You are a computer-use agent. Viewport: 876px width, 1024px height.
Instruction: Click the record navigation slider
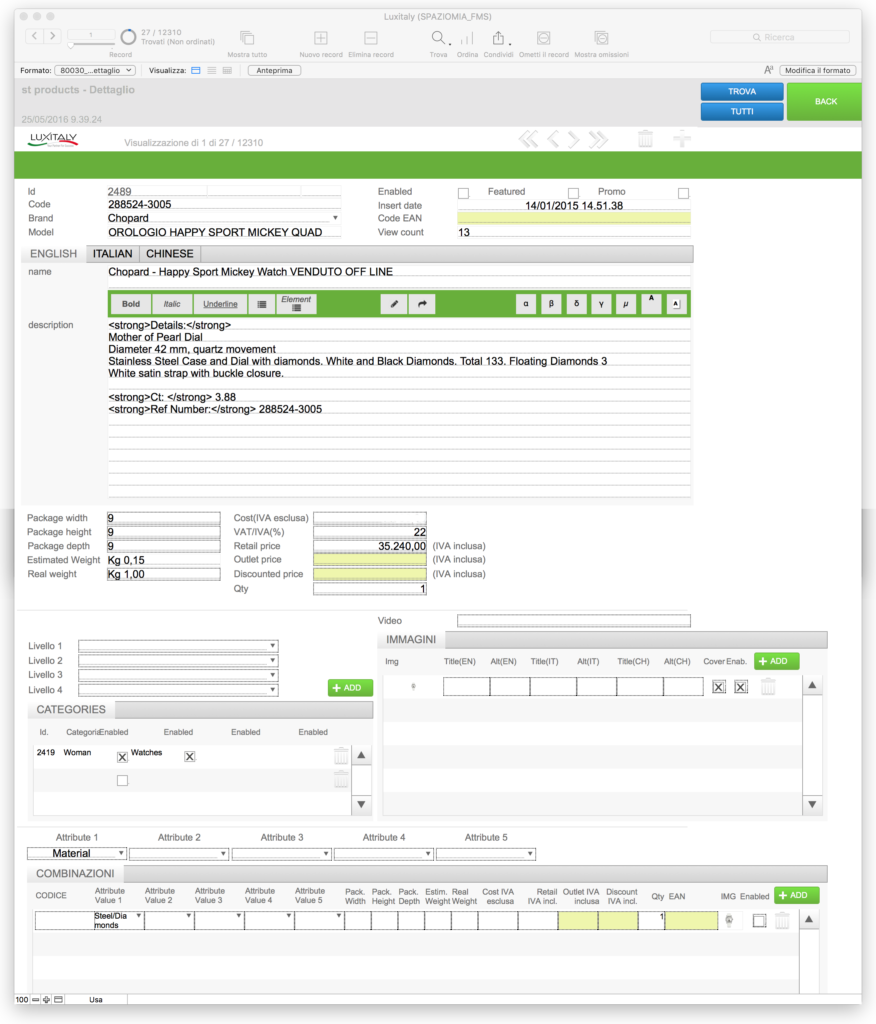(x=91, y=44)
